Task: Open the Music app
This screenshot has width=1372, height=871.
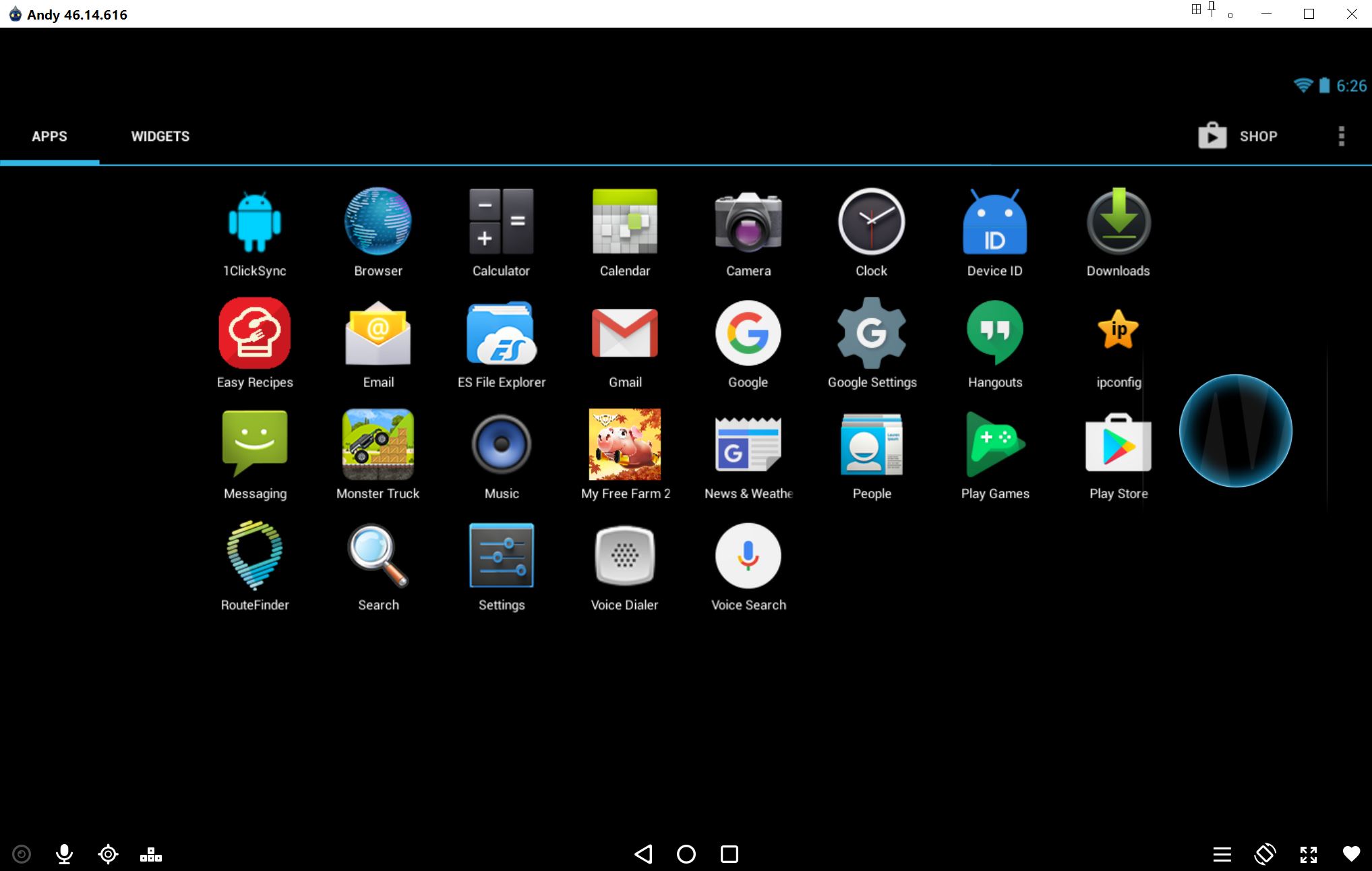Action: (502, 455)
